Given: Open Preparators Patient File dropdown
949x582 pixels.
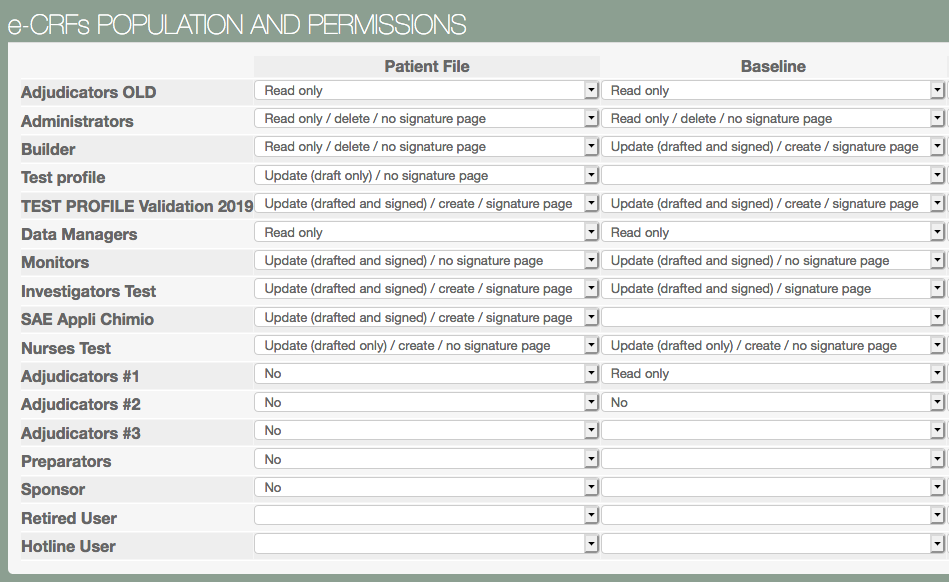Looking at the screenshot, I should [426, 460].
